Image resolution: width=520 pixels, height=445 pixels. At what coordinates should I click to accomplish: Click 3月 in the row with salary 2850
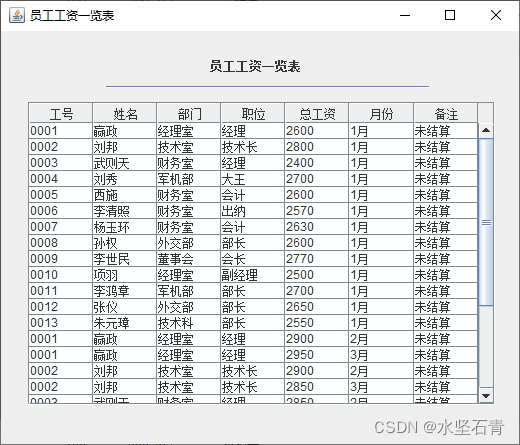381,387
